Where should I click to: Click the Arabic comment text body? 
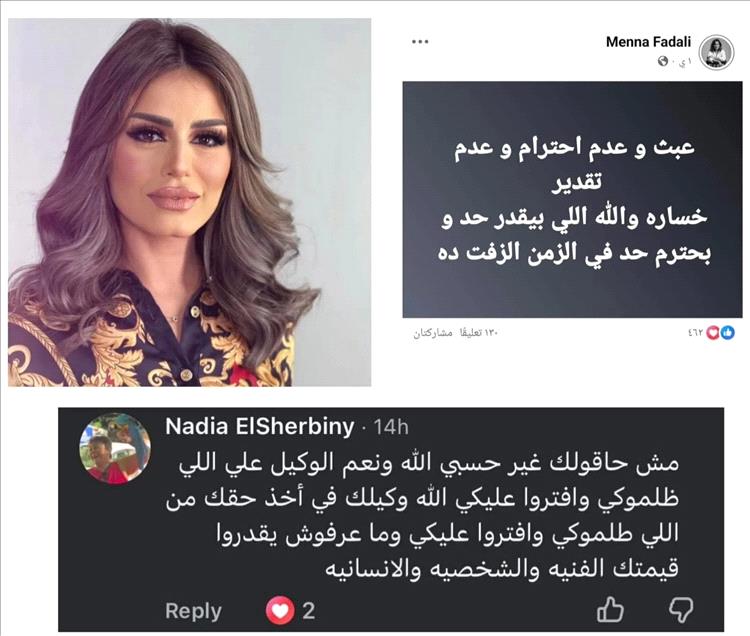point(422,516)
